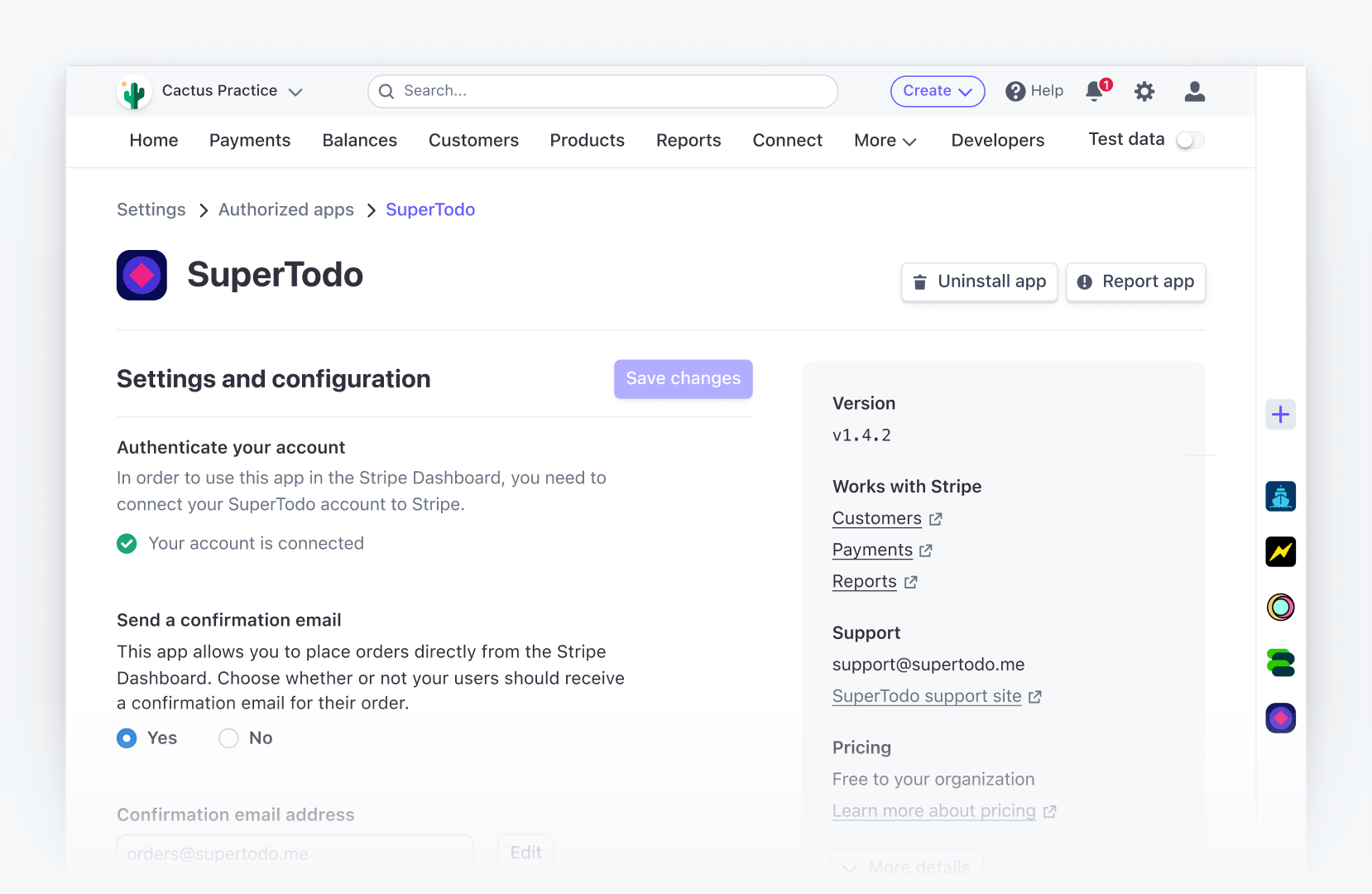1372x894 pixels.
Task: Open ship app in sidebar dock
Action: pos(1280,497)
